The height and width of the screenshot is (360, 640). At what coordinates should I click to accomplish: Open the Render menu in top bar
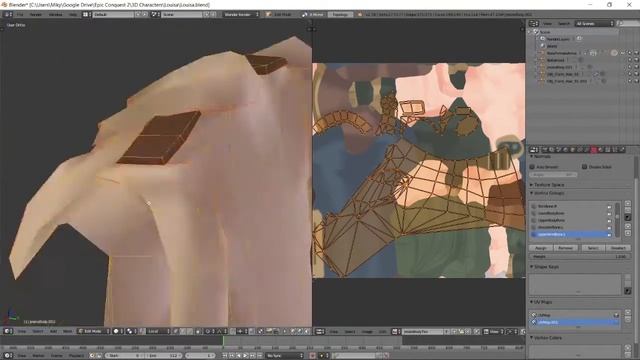[x=36, y=14]
